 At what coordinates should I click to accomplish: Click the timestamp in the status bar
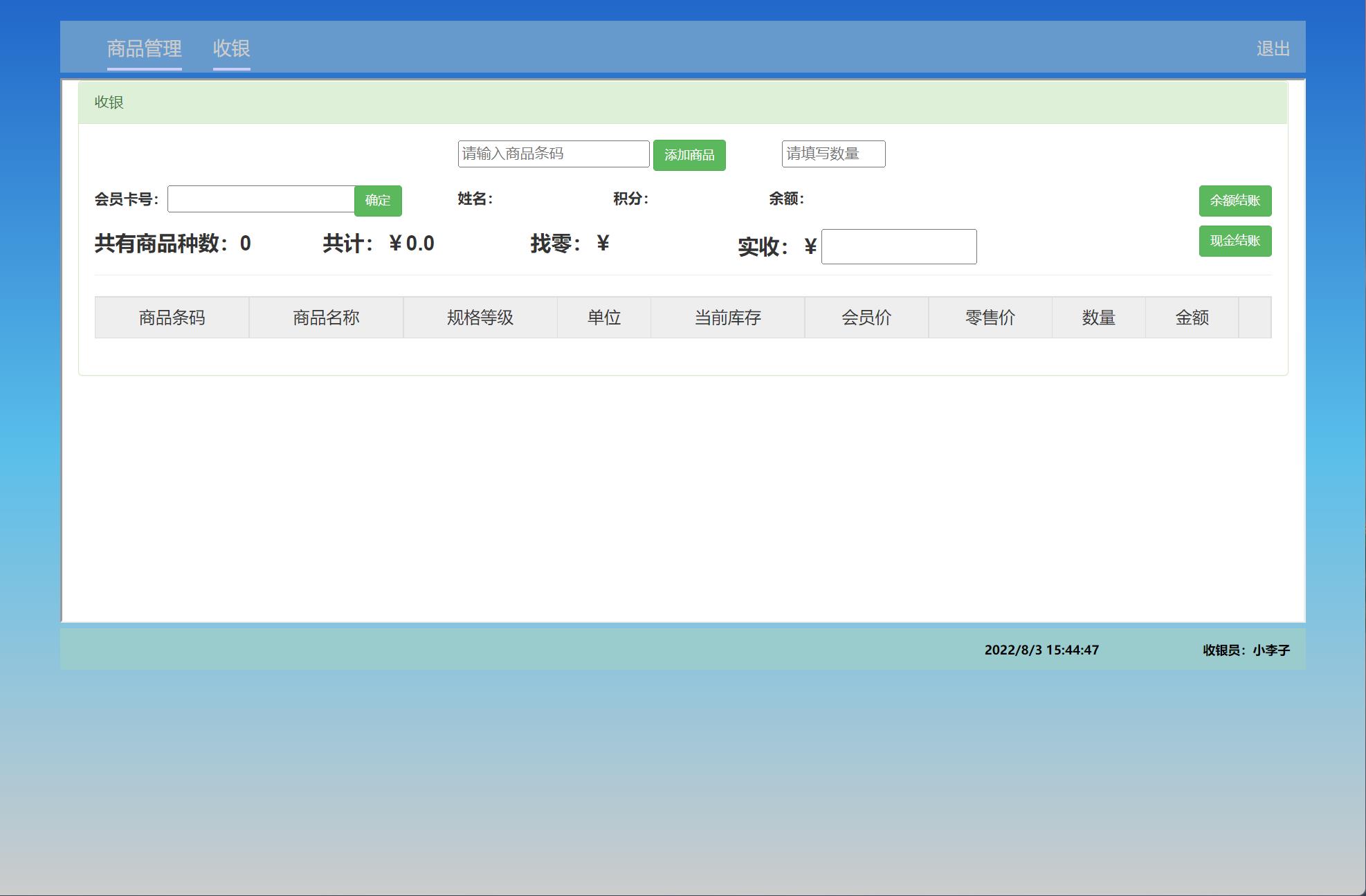tap(1041, 650)
